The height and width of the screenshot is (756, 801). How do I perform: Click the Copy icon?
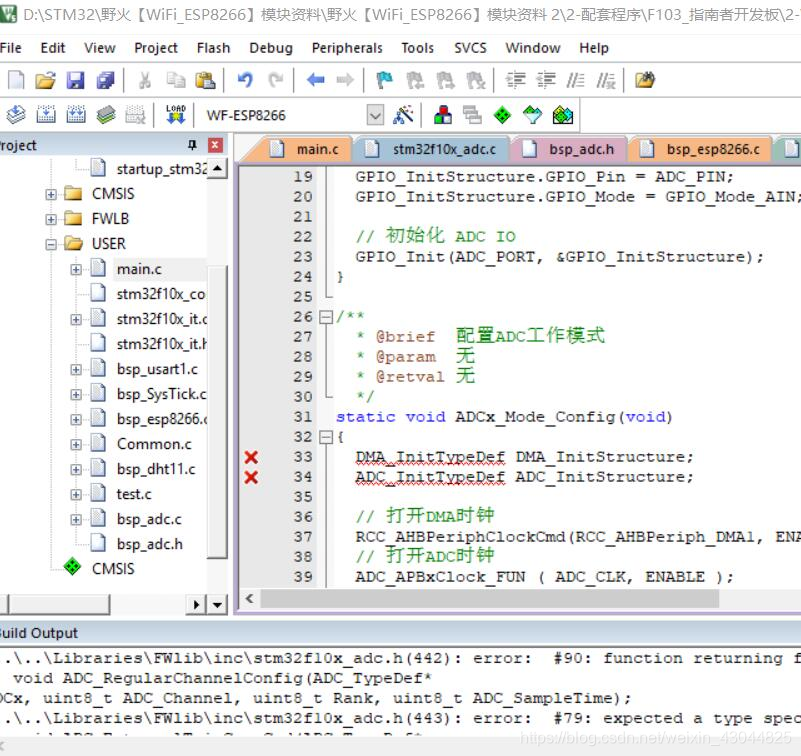point(176,80)
